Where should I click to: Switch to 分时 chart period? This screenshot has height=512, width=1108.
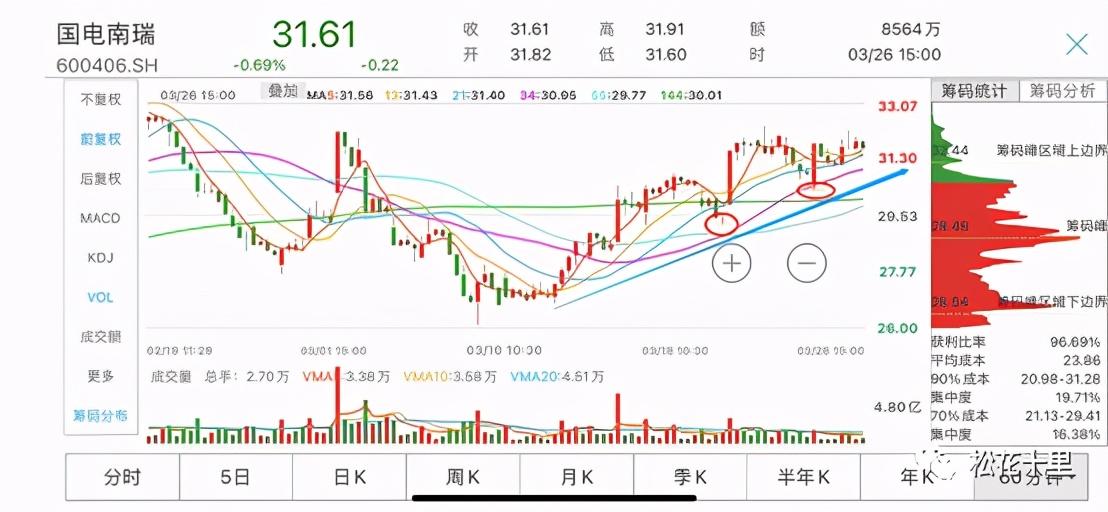(x=122, y=477)
